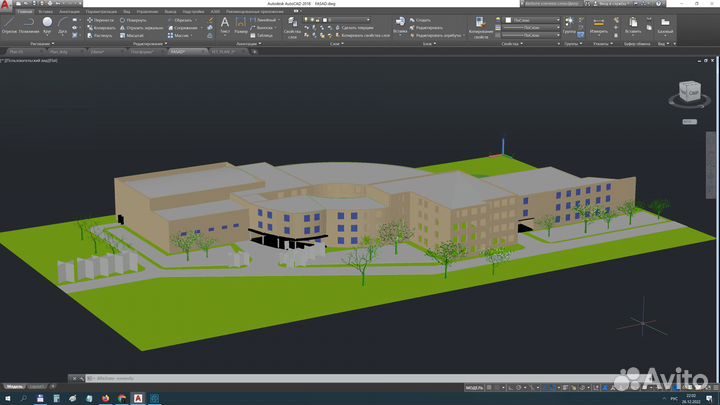Viewport: 720px width, 405px height.
Task: Open the AutoCAD application menu logo
Action: click(5, 5)
